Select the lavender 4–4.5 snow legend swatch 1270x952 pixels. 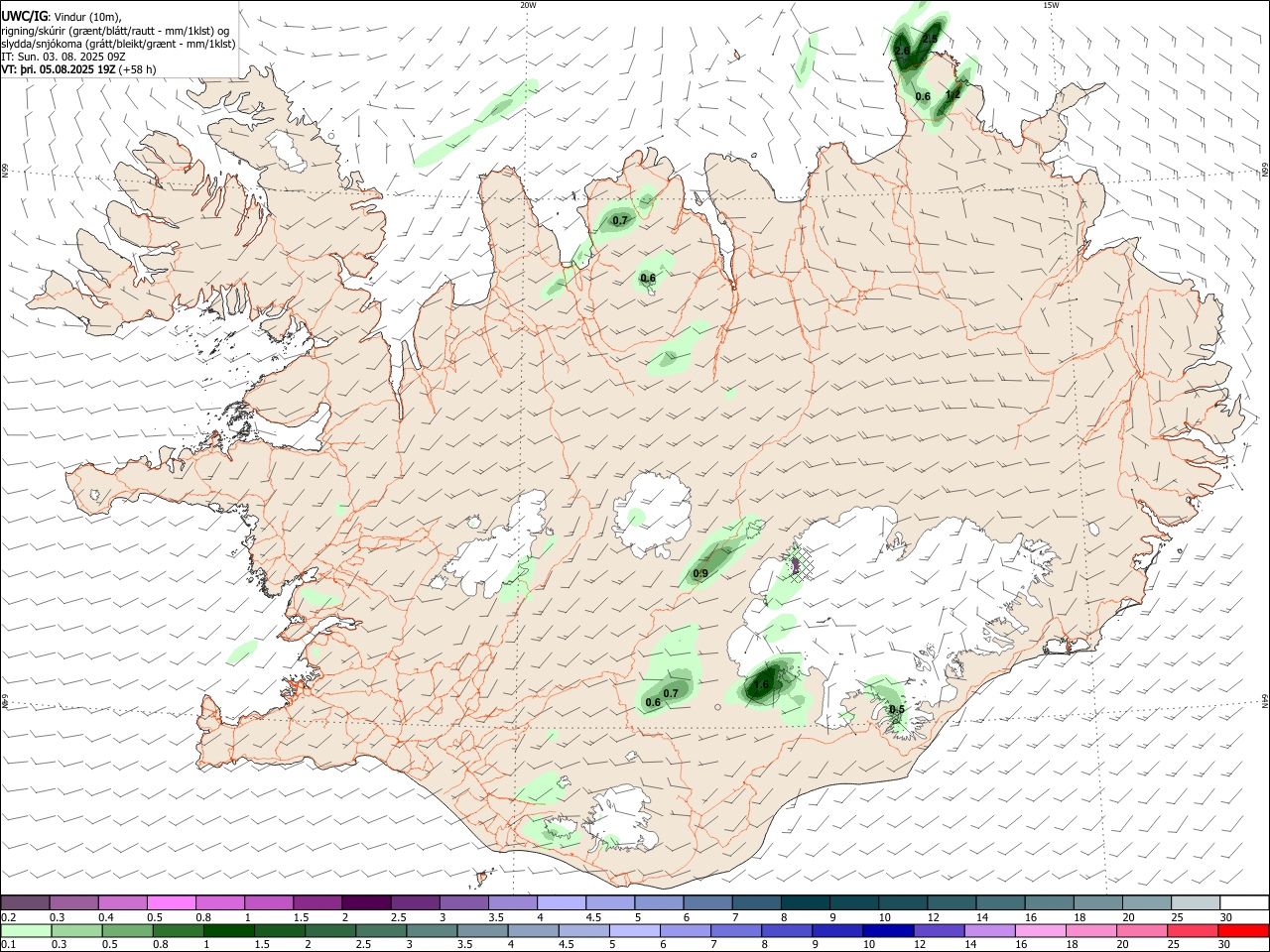click(563, 902)
